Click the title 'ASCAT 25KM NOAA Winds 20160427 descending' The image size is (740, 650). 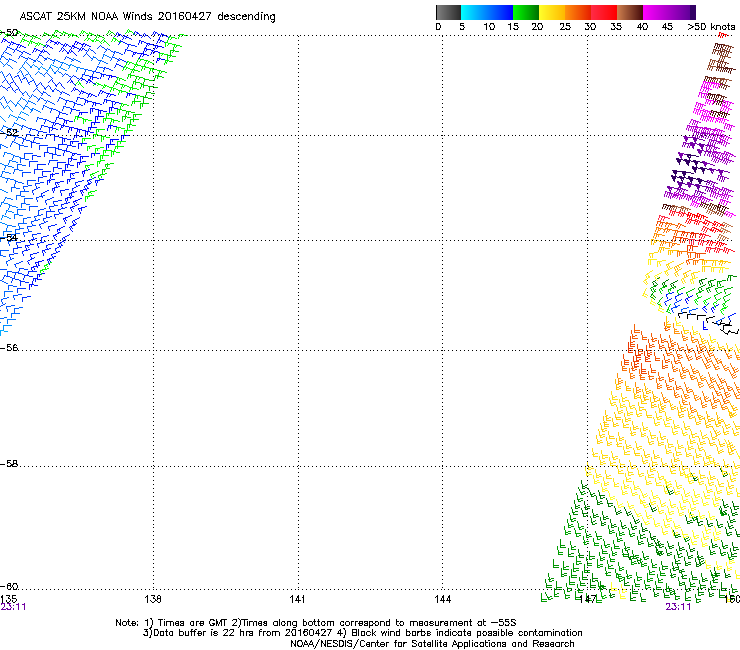click(x=147, y=17)
